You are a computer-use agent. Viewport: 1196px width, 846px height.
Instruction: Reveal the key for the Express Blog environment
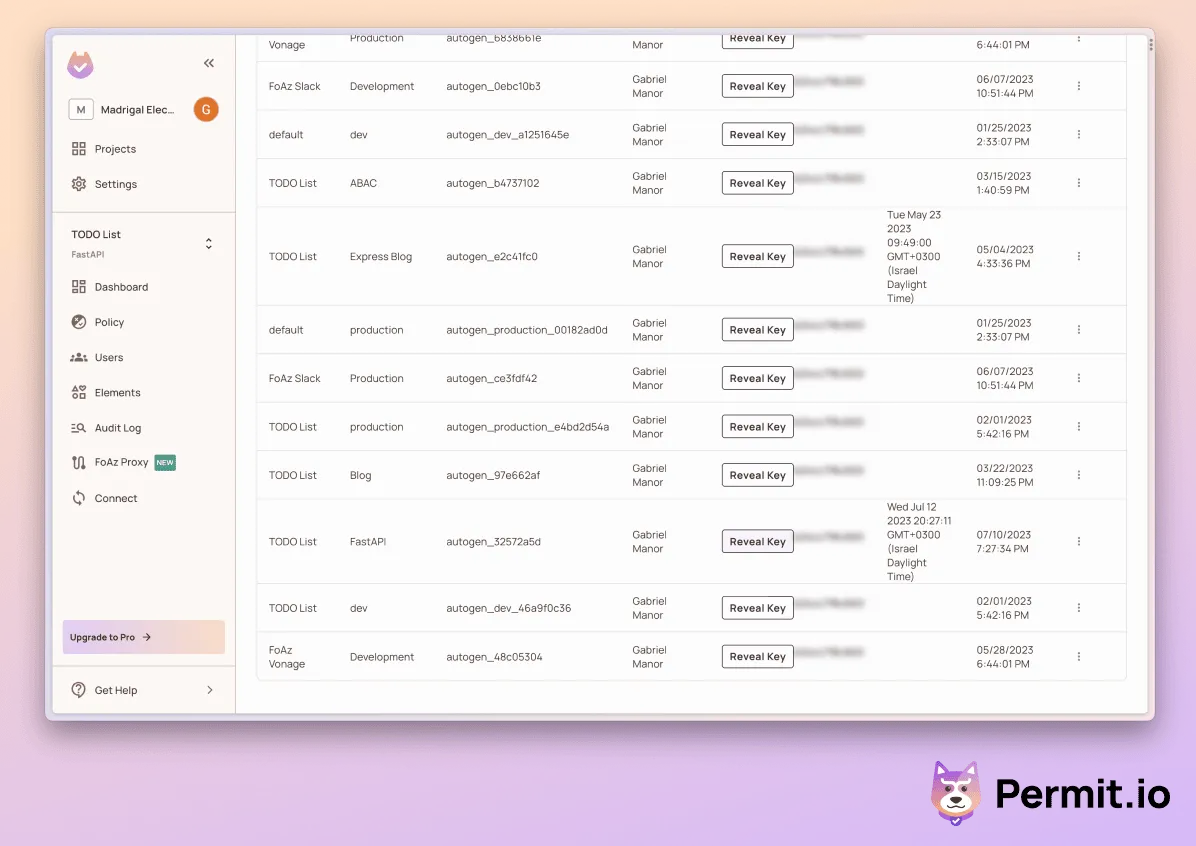click(x=757, y=256)
